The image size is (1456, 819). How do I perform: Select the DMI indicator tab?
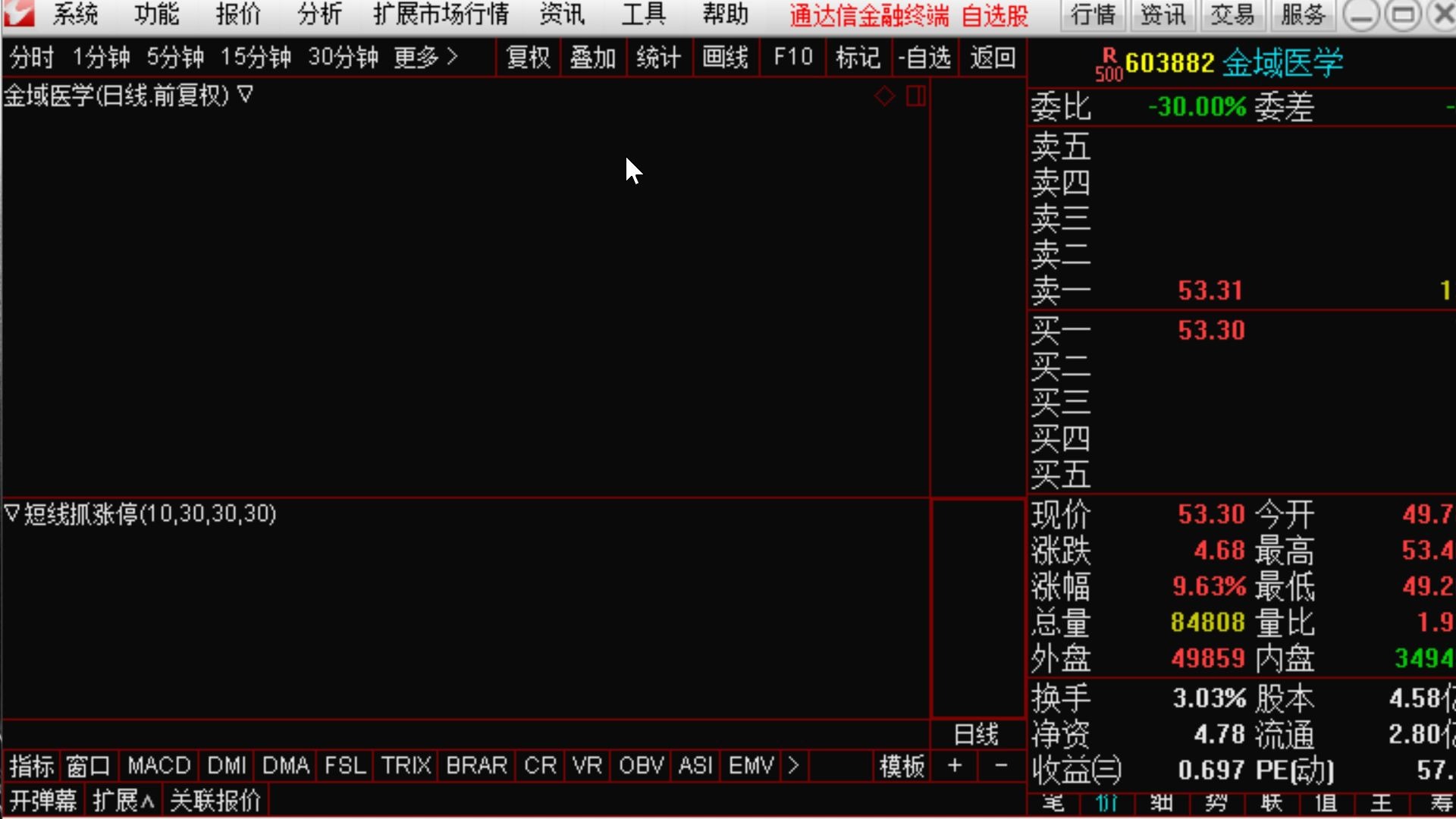pos(227,766)
